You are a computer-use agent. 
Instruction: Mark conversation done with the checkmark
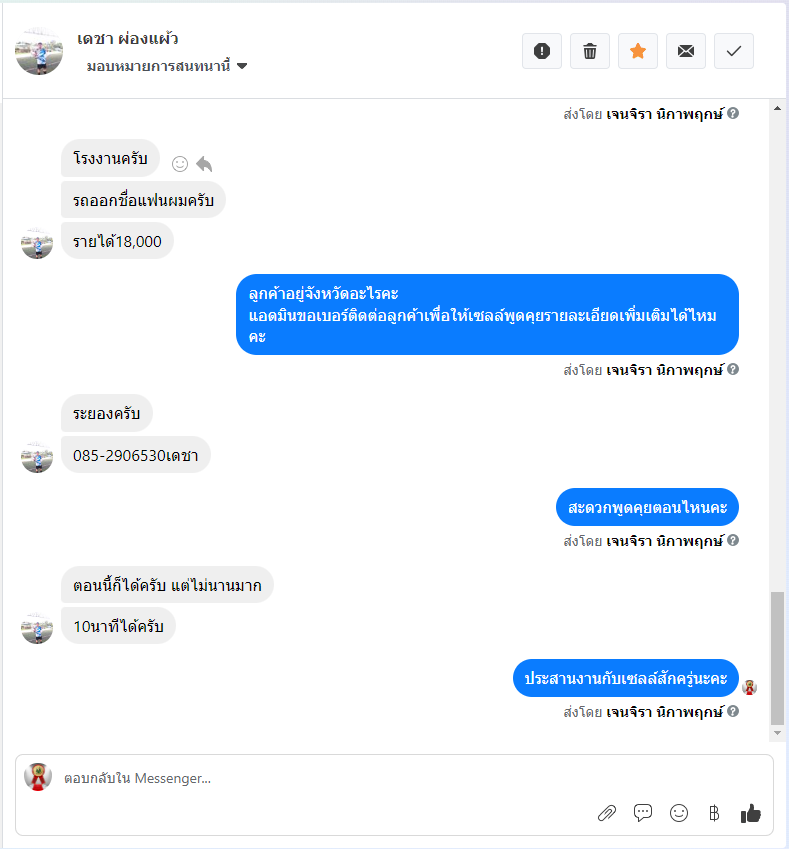pyautogui.click(x=734, y=51)
